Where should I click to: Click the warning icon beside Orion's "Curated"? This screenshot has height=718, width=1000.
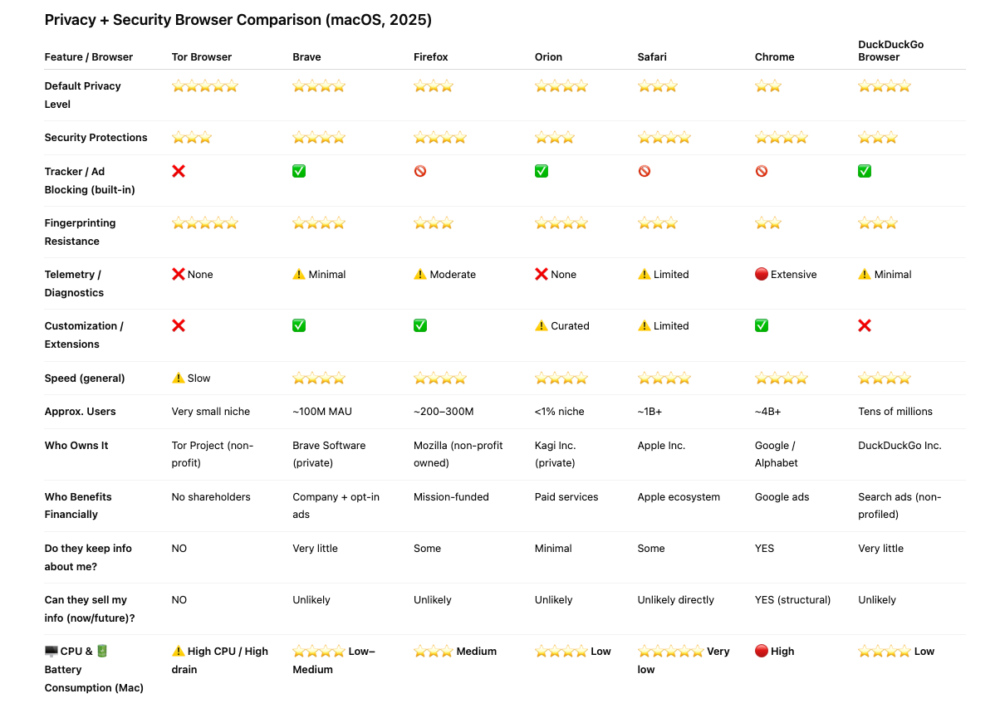coord(541,326)
